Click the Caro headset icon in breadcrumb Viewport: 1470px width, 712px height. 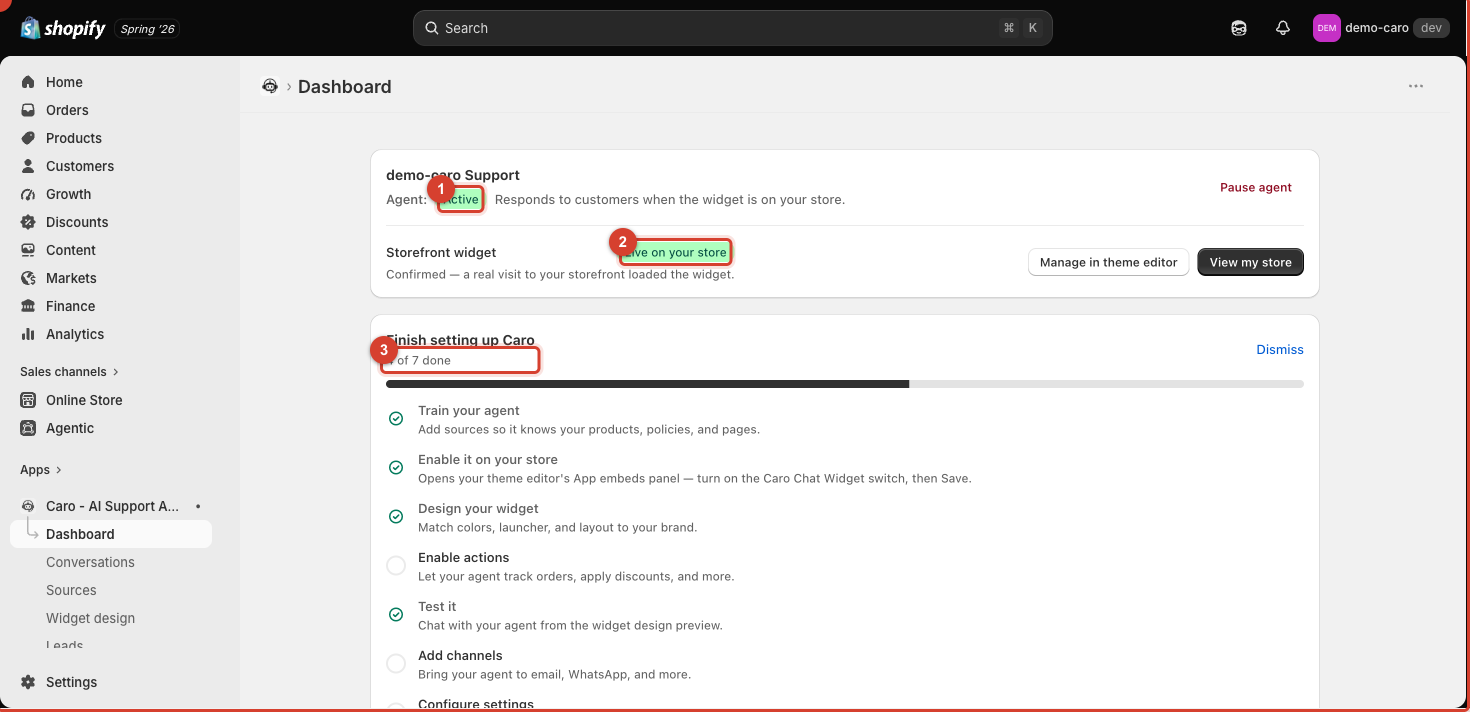[x=269, y=86]
